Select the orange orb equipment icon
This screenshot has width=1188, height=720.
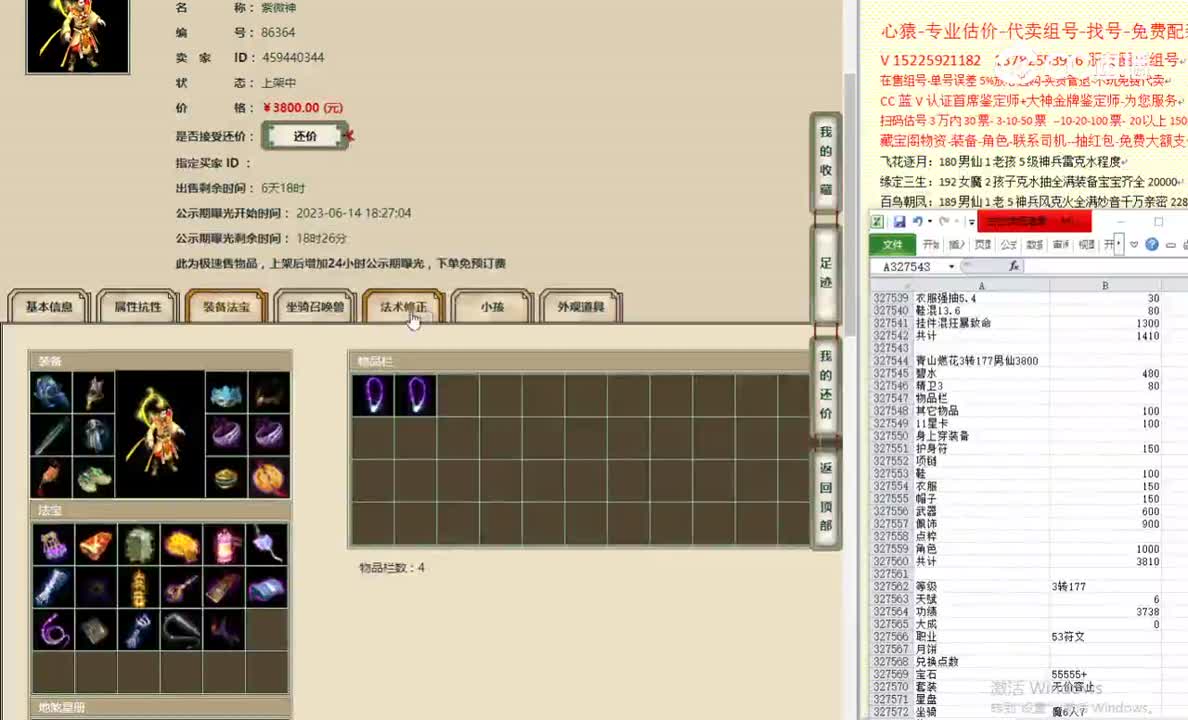tap(269, 477)
